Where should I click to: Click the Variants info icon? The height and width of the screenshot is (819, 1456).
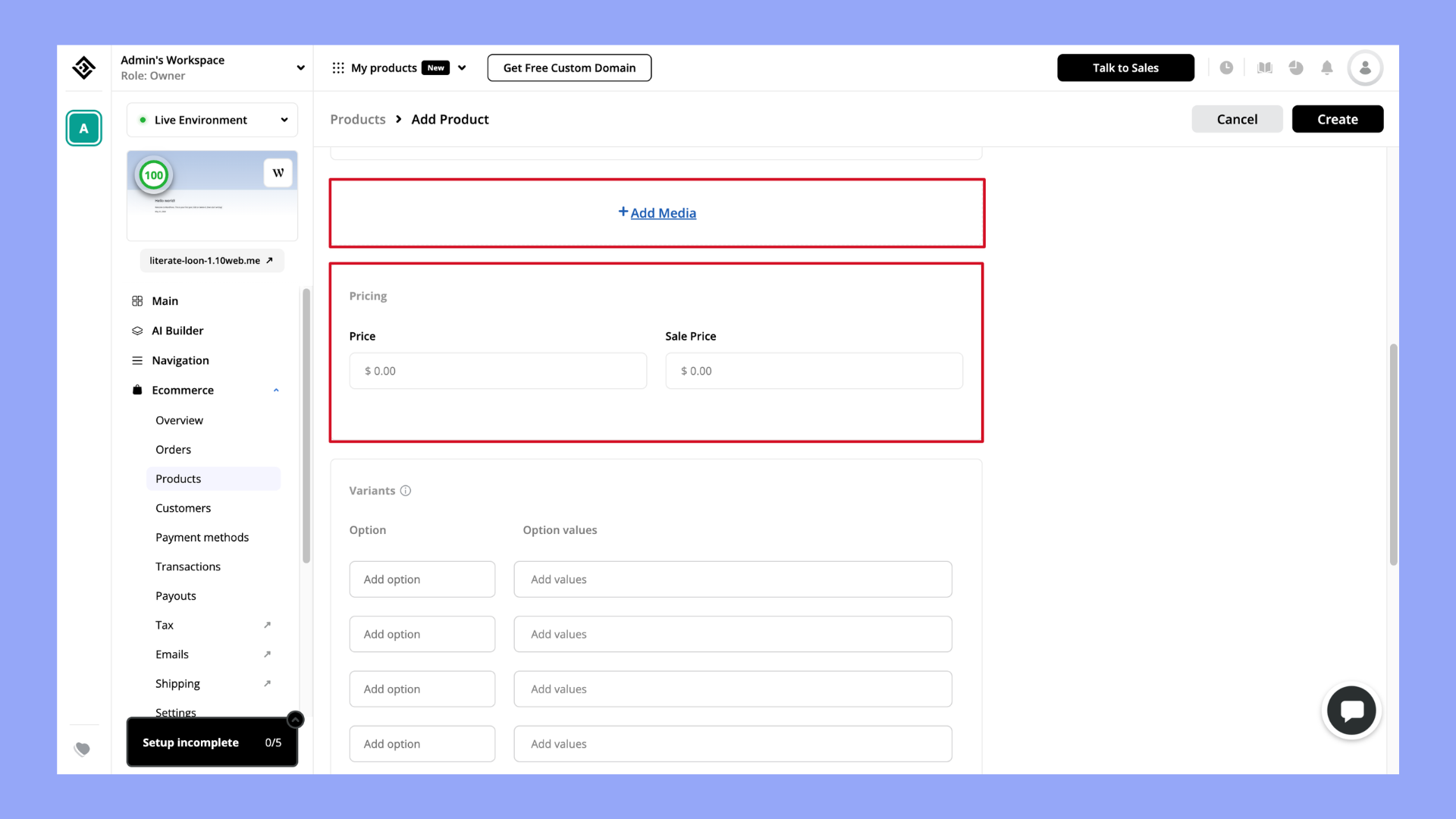click(406, 491)
